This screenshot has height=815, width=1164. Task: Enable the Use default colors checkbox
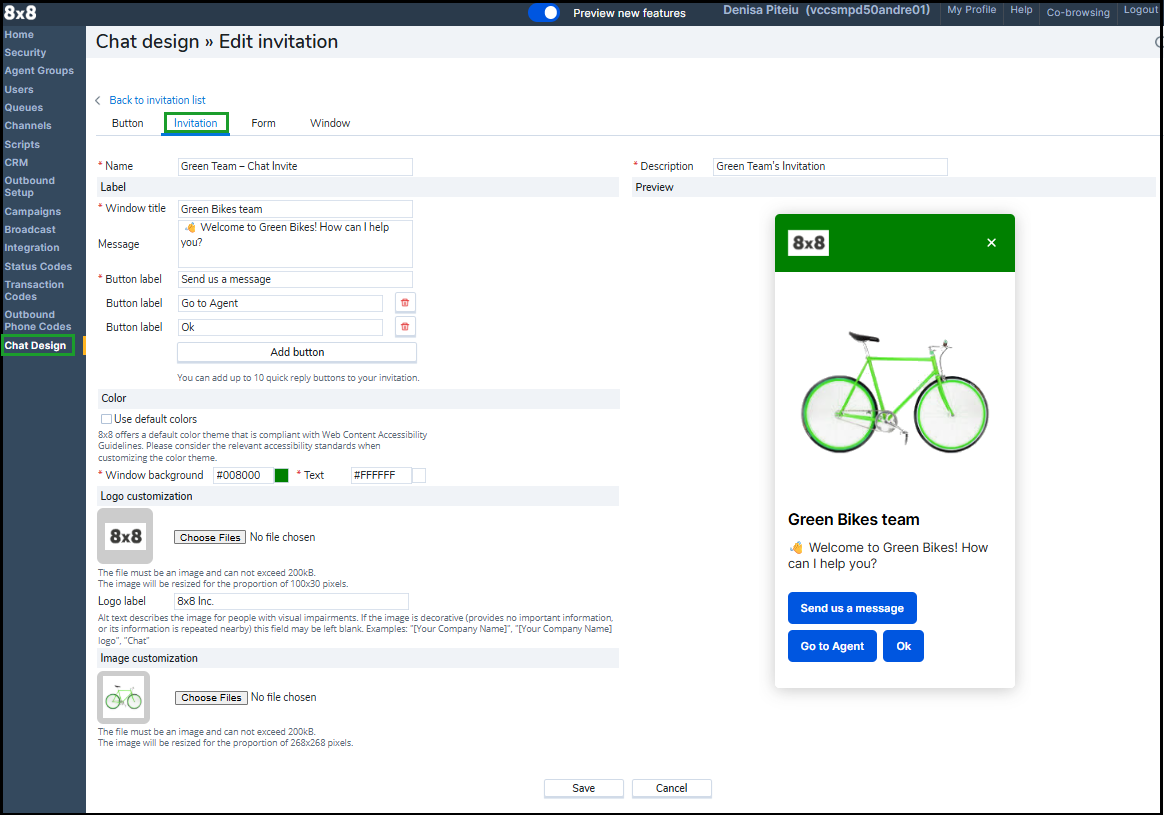106,419
